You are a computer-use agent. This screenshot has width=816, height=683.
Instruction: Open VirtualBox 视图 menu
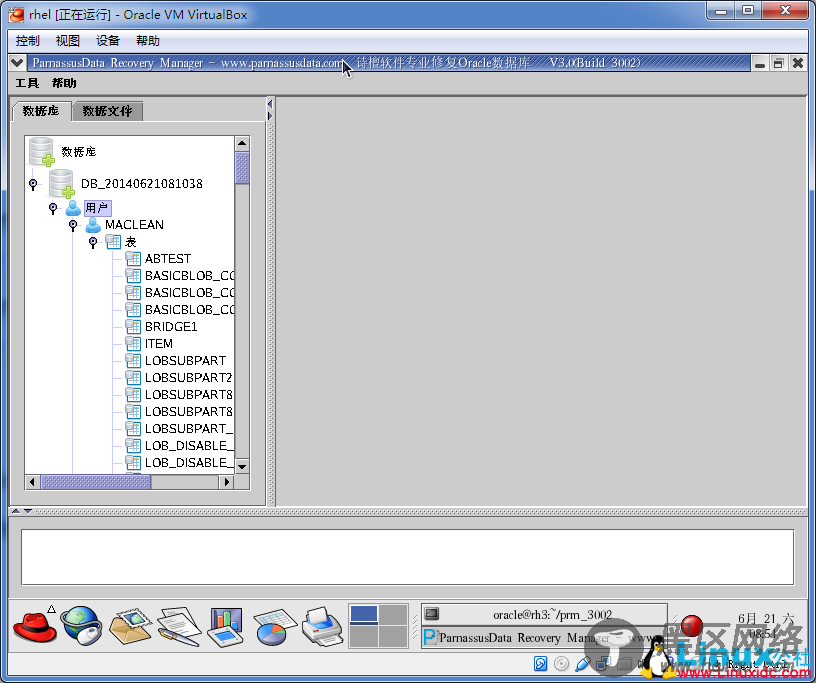pos(68,41)
